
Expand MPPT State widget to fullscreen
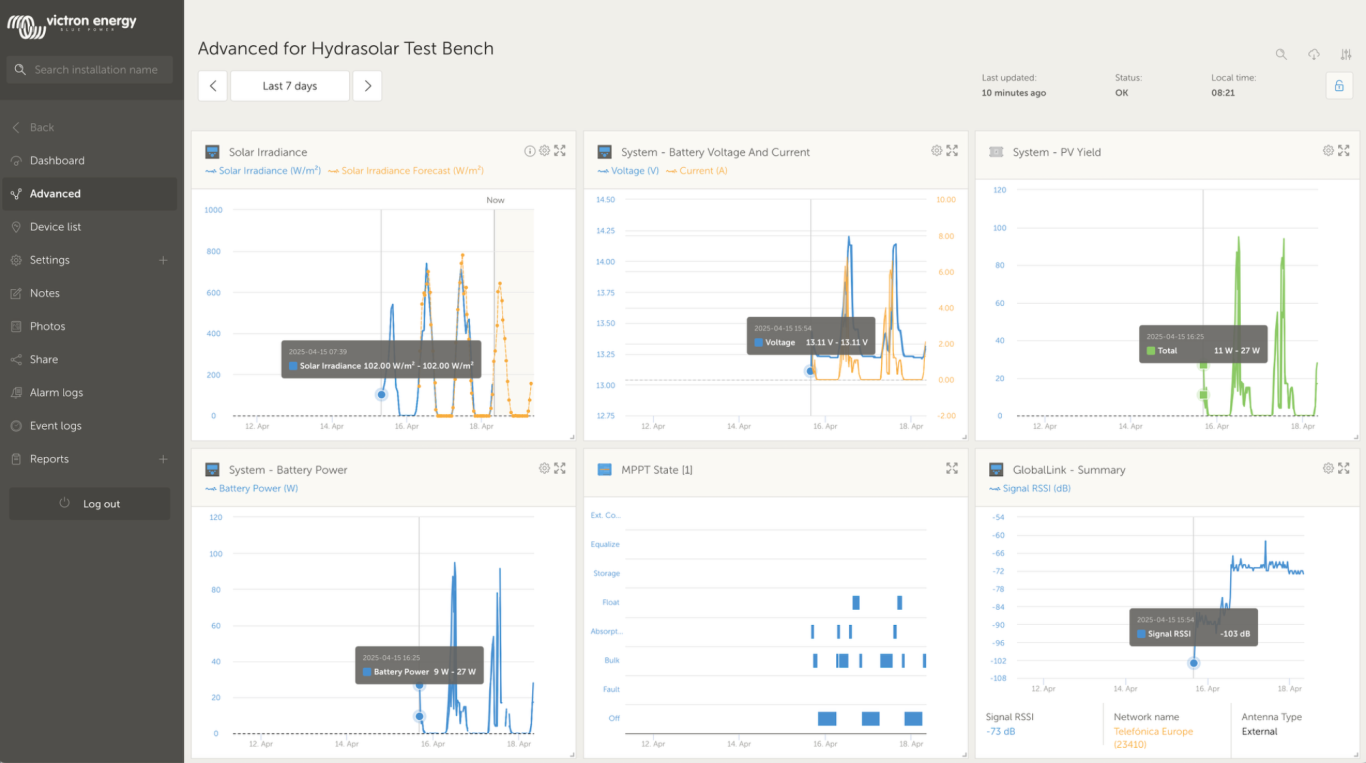(952, 468)
